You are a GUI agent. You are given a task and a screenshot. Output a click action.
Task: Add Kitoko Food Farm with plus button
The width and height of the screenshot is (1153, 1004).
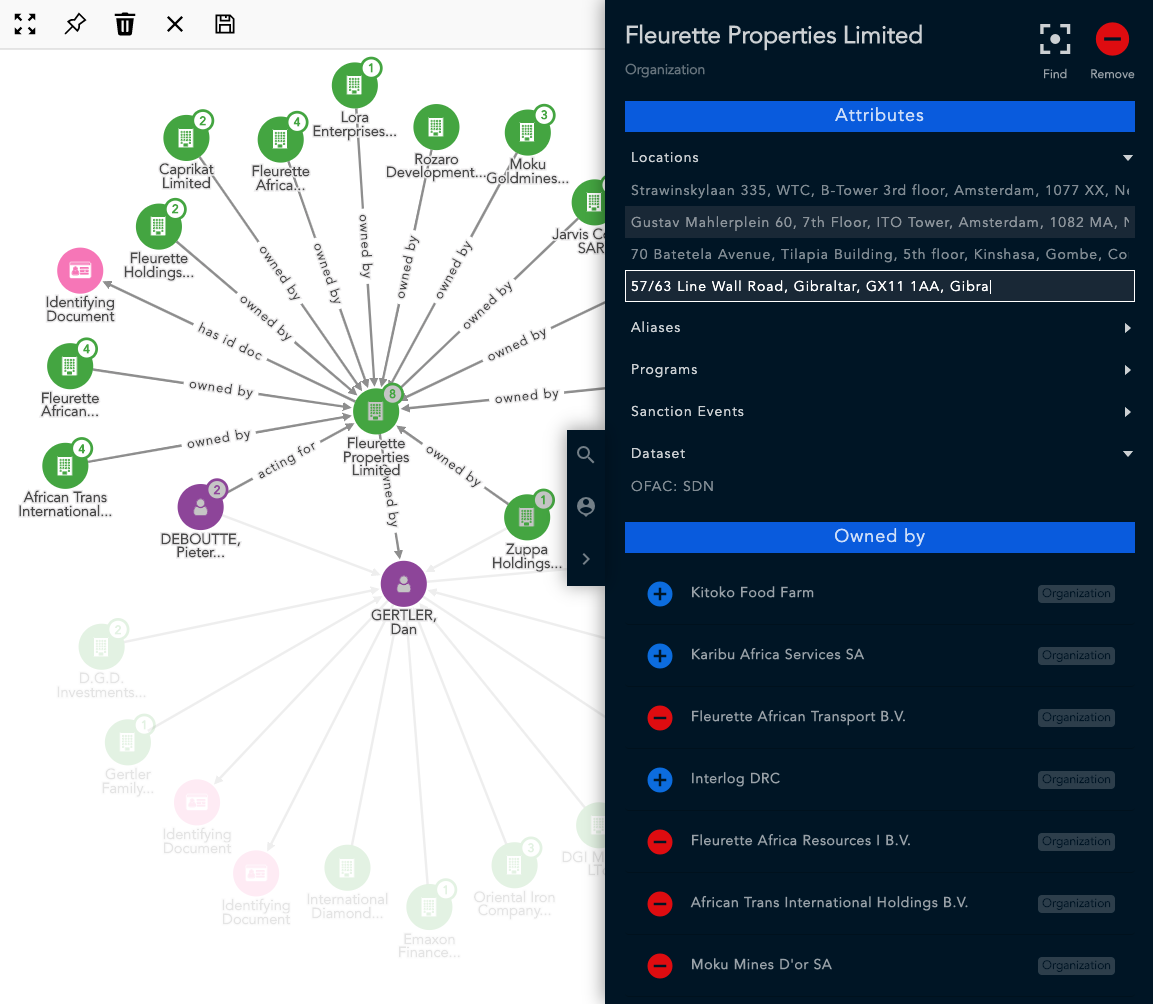[x=660, y=594]
